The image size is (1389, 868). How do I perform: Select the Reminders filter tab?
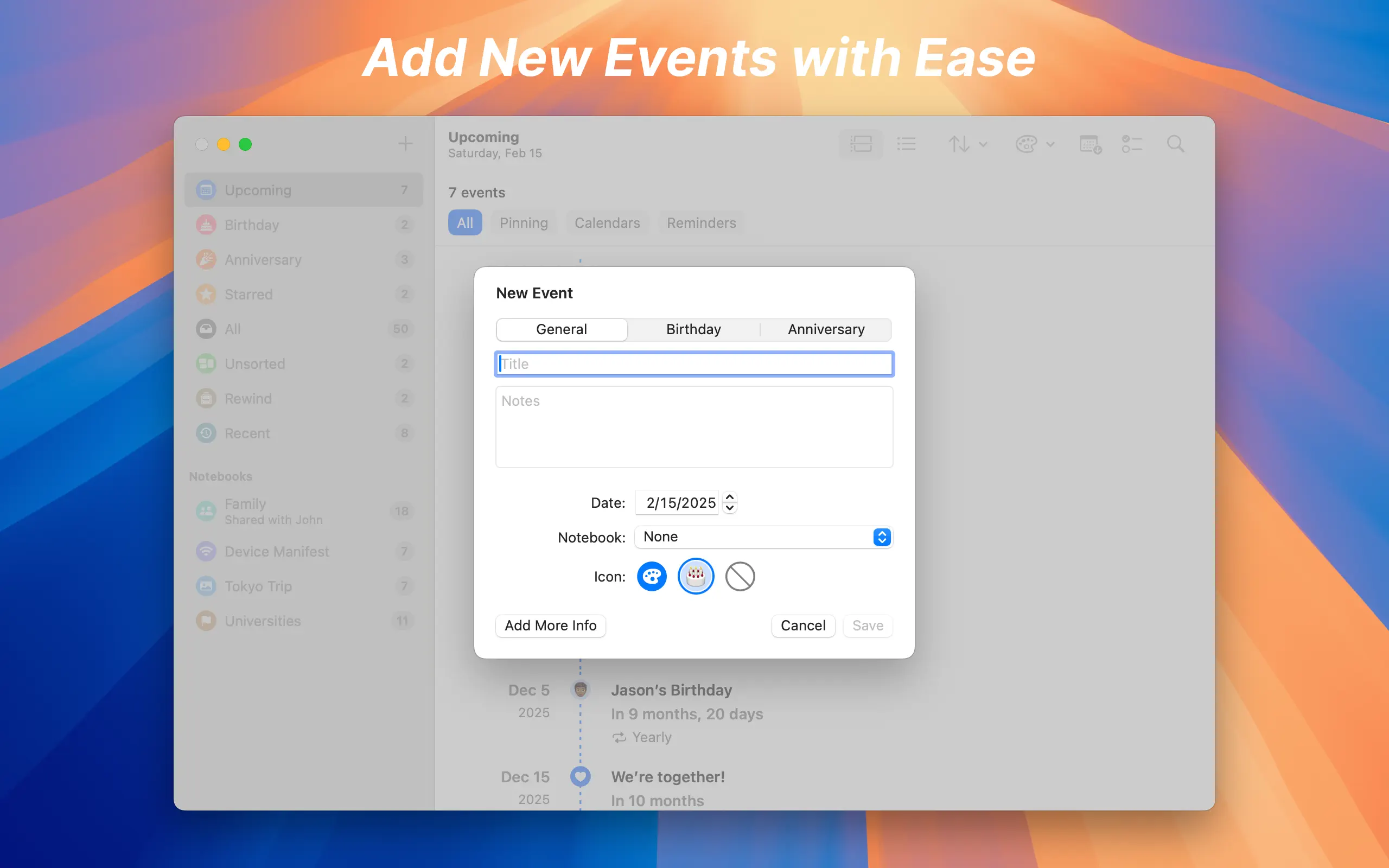click(x=701, y=223)
